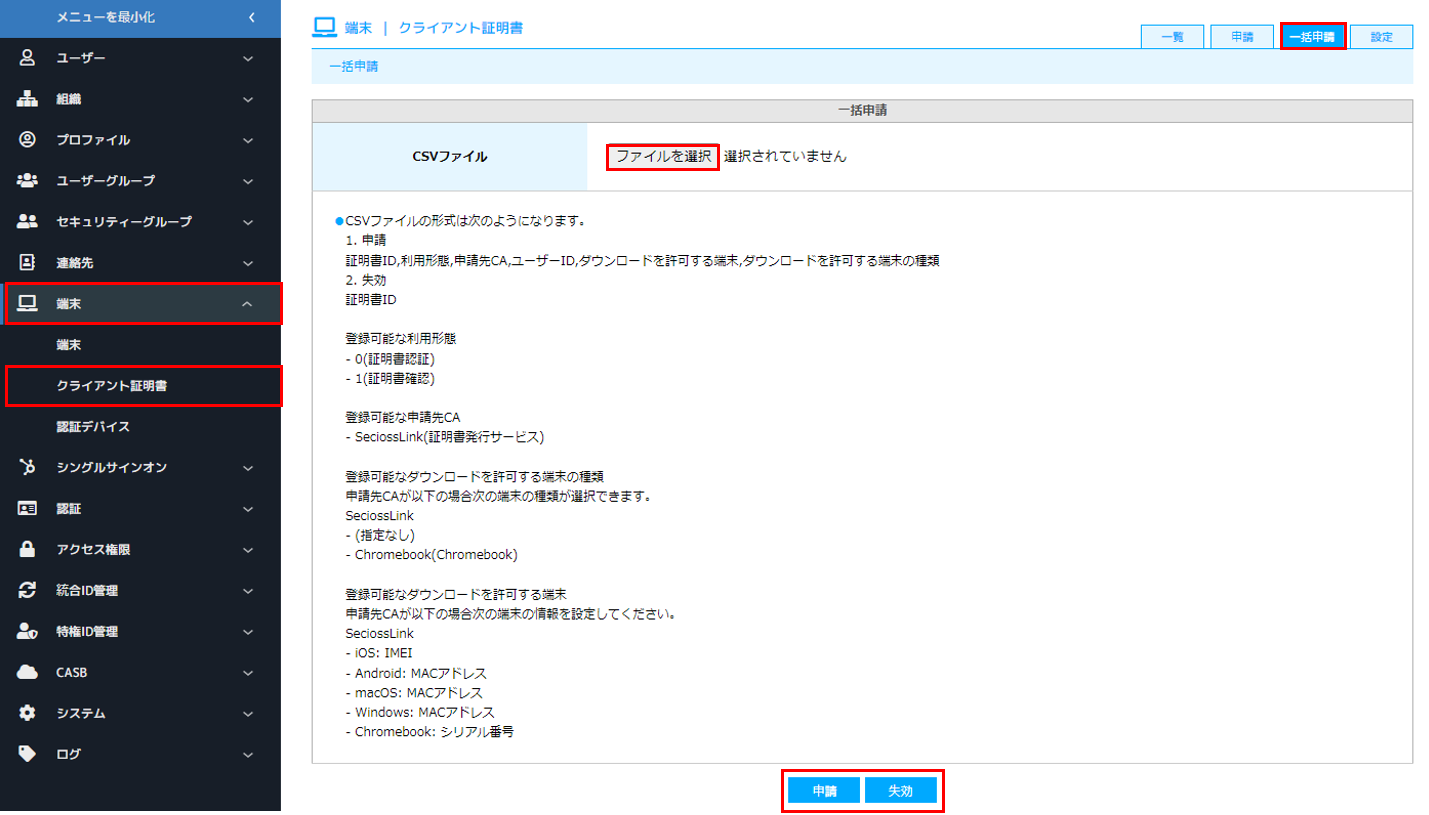1429x815 pixels.
Task: Click the 統合ID管理 sync arrows icon
Action: tap(28, 590)
